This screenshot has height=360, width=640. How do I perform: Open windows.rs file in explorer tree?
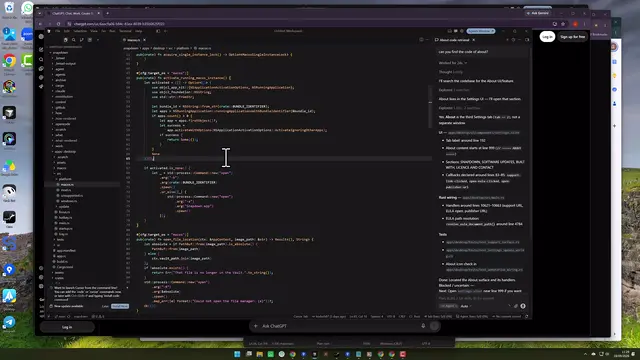point(69,201)
